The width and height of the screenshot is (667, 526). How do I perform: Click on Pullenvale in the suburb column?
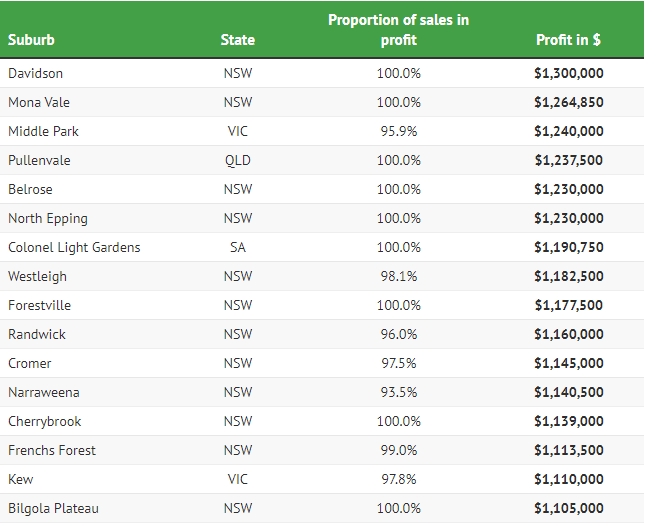coord(39,160)
